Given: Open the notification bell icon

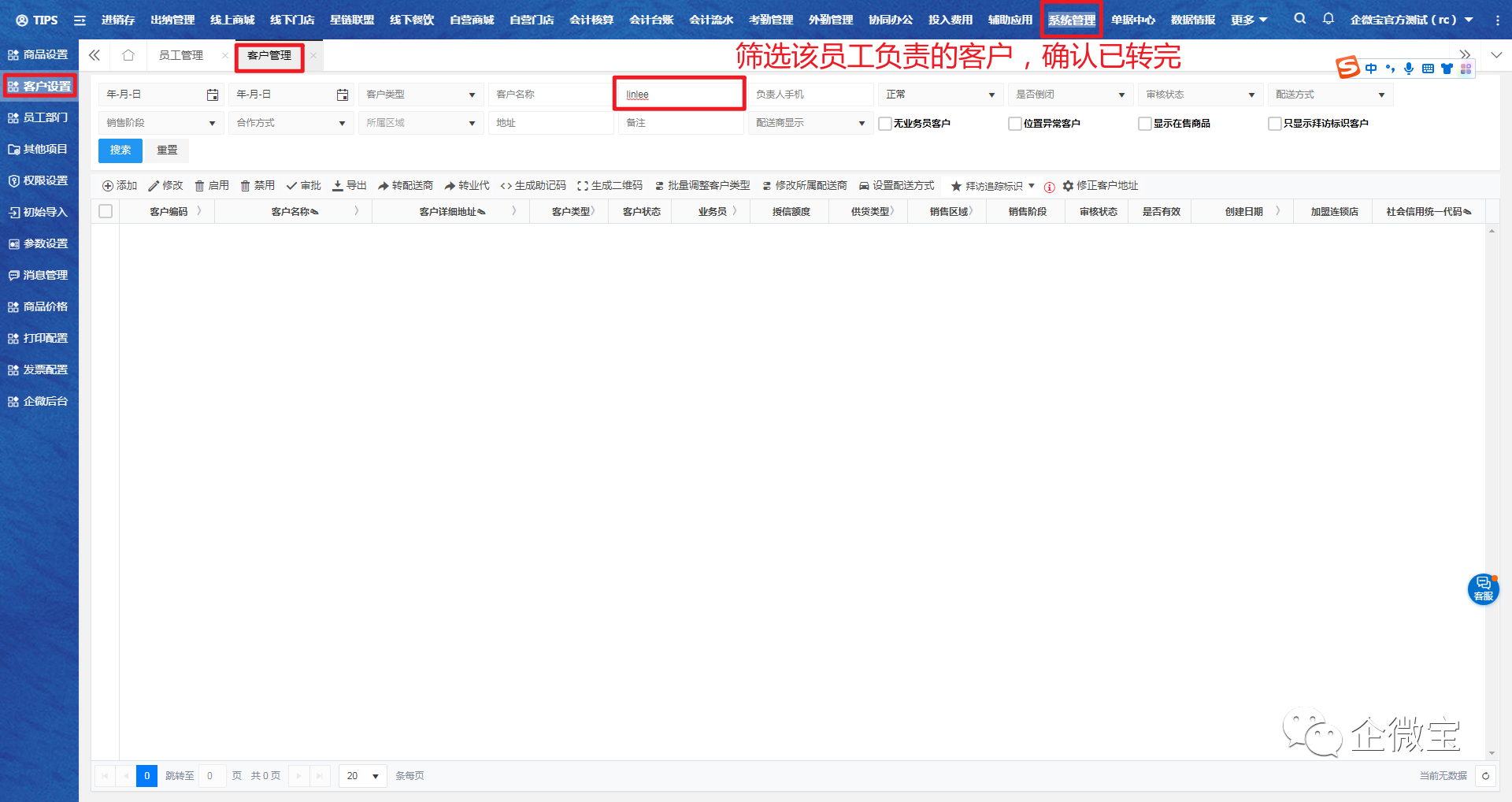Looking at the screenshot, I should point(1329,19).
